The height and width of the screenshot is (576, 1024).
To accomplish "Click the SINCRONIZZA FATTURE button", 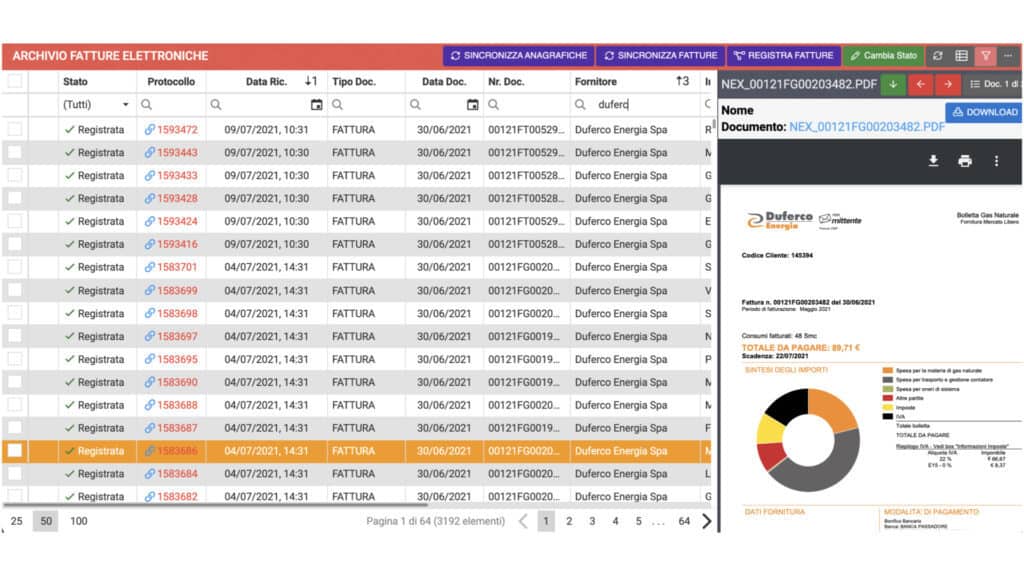I will (x=662, y=56).
